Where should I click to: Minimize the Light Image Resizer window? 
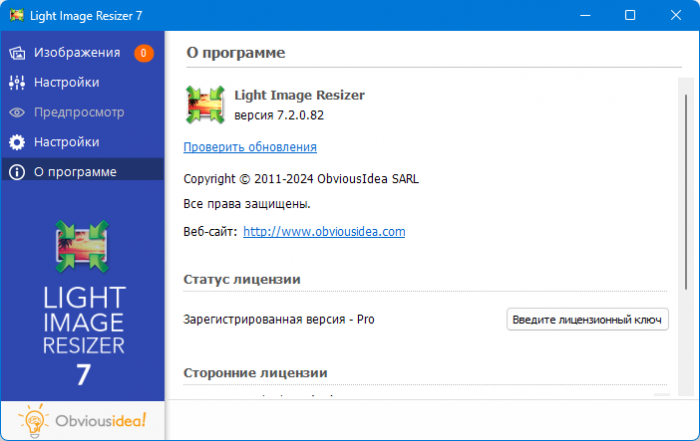(x=583, y=15)
